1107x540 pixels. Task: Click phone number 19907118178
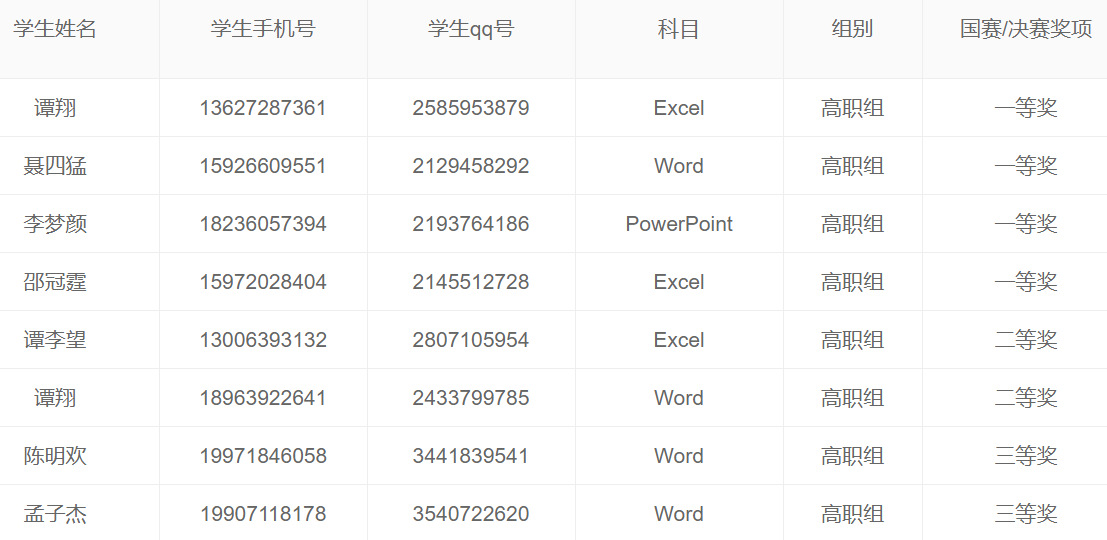pyautogui.click(x=263, y=513)
